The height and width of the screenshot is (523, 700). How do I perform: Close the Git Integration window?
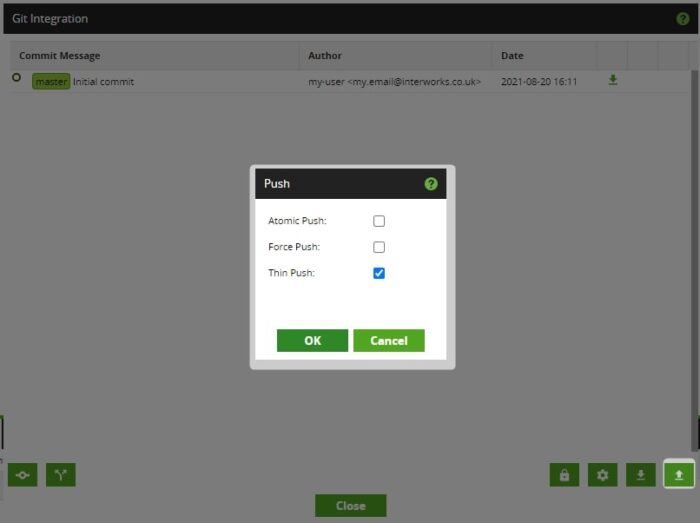350,506
